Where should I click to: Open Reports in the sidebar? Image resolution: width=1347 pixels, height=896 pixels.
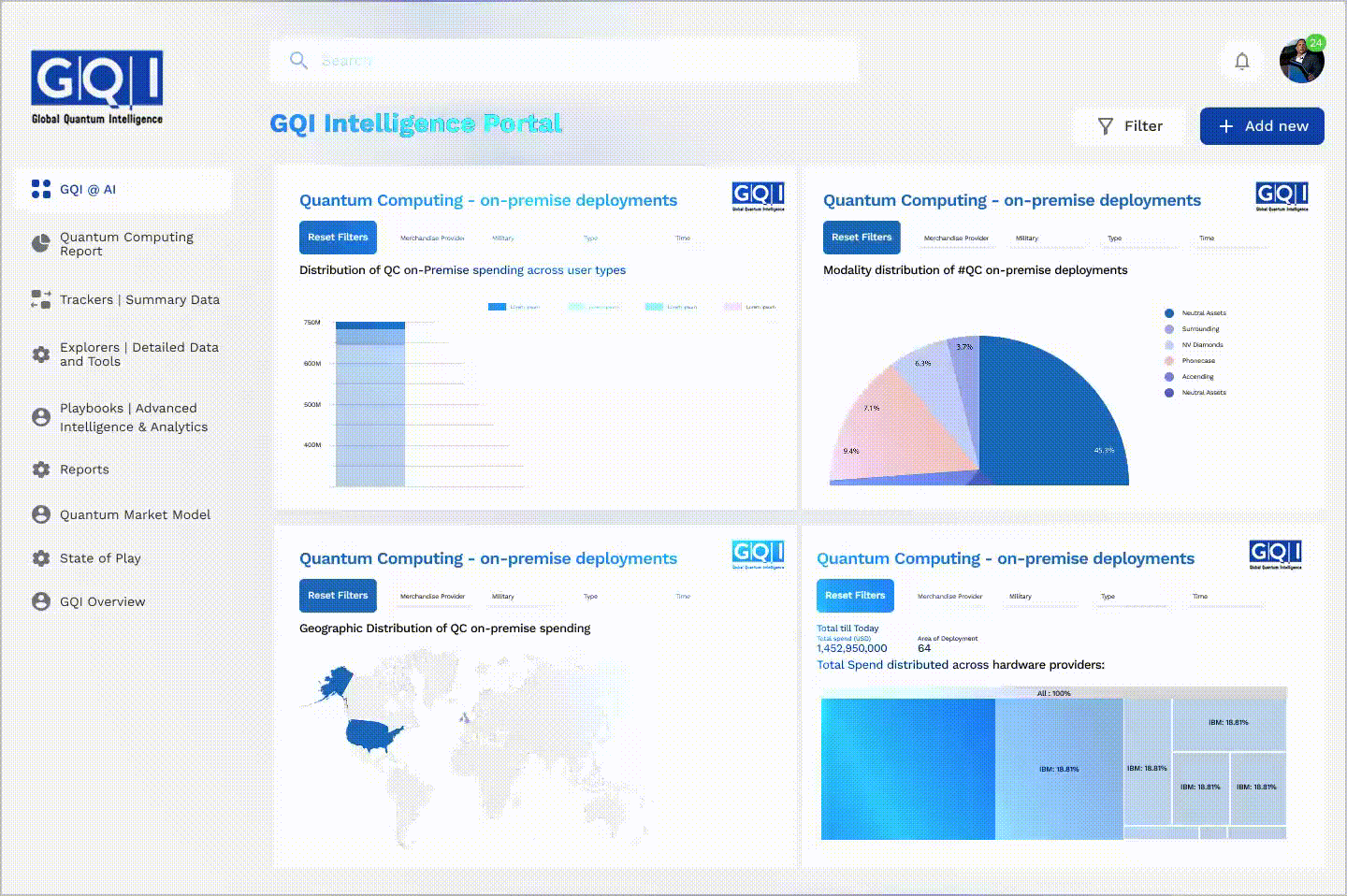(84, 470)
